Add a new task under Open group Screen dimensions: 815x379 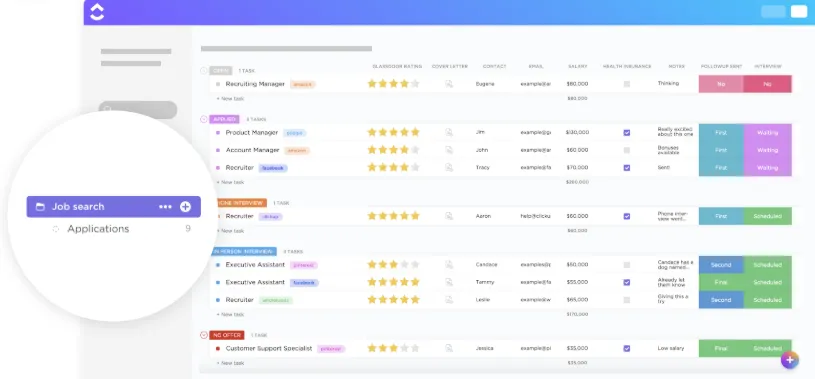(x=230, y=99)
